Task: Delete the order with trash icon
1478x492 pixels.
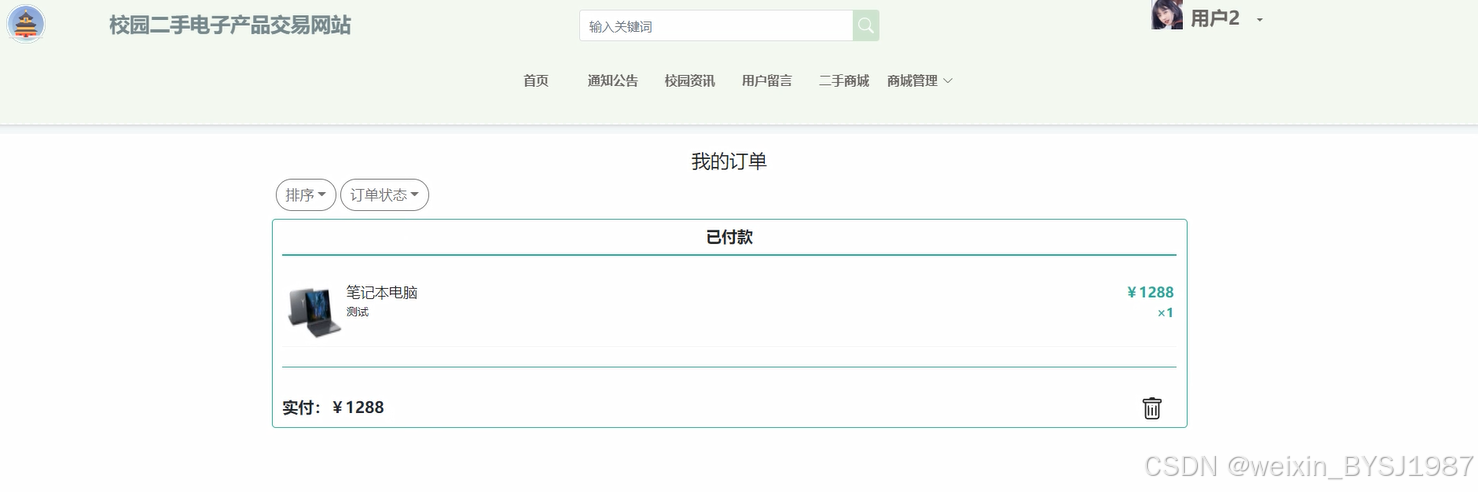Action: [1152, 408]
